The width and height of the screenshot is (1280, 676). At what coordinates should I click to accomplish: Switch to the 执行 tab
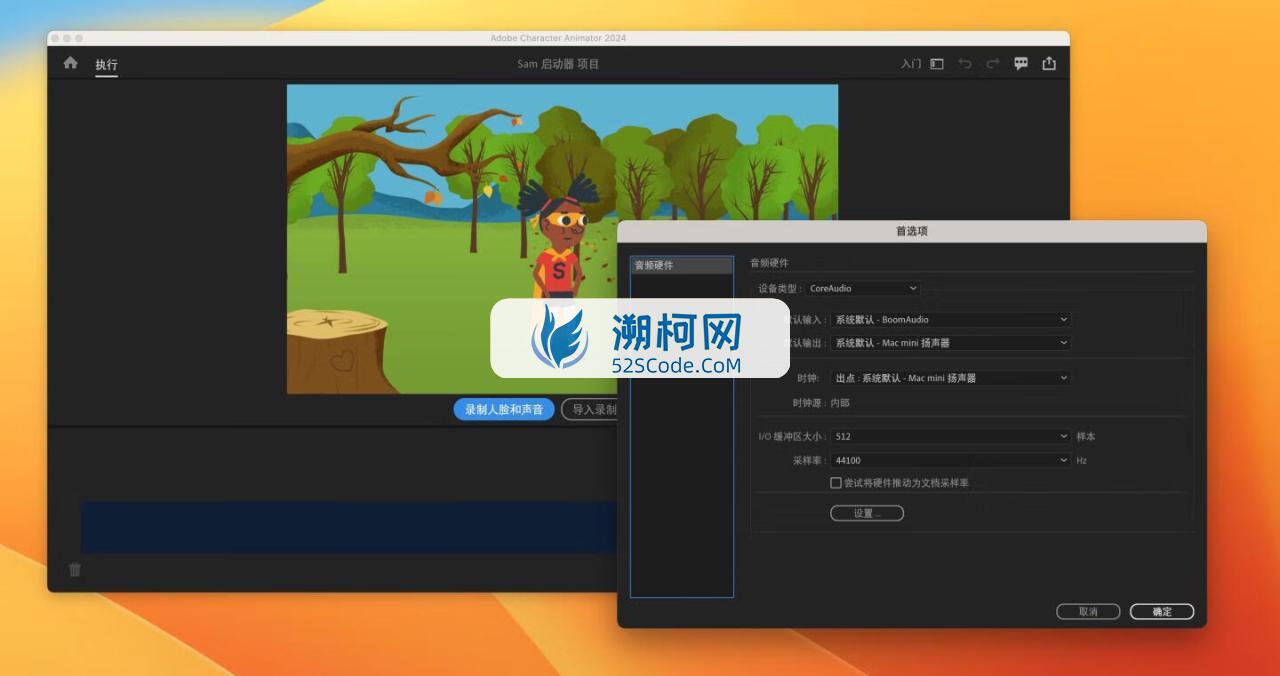106,65
